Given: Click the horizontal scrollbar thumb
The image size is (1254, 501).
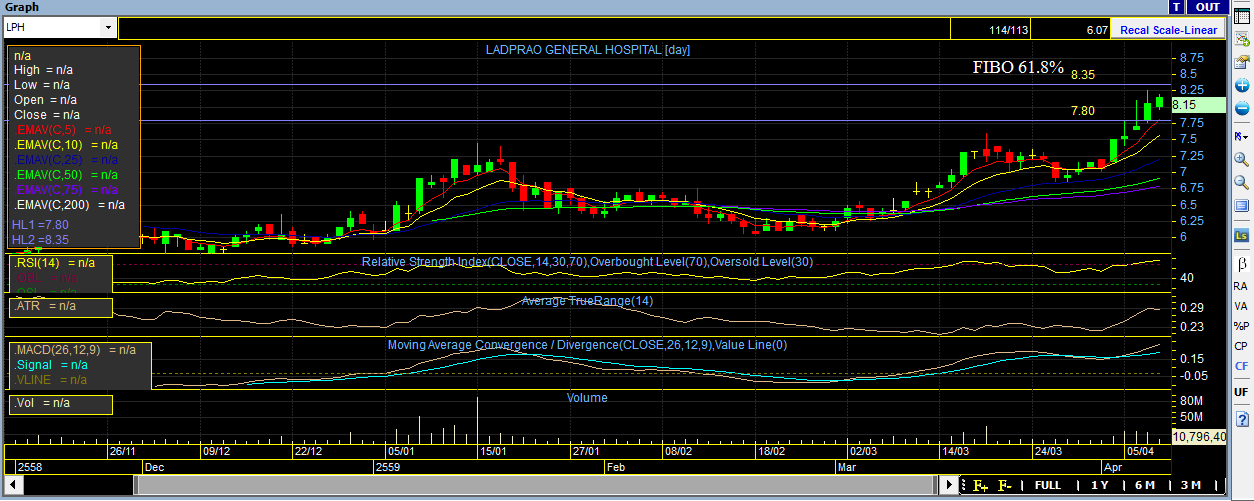Looking at the screenshot, I should click(x=535, y=485).
